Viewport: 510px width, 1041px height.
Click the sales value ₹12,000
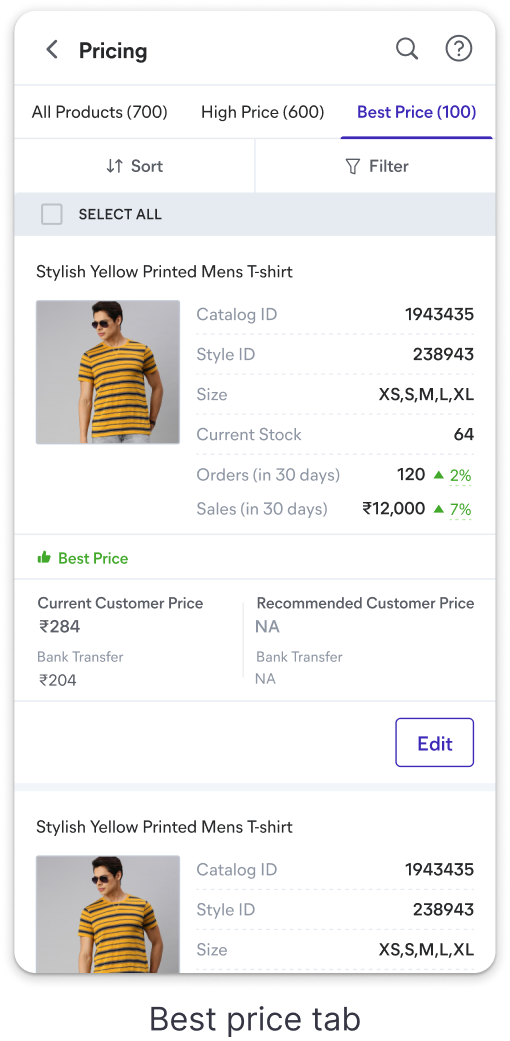(394, 509)
